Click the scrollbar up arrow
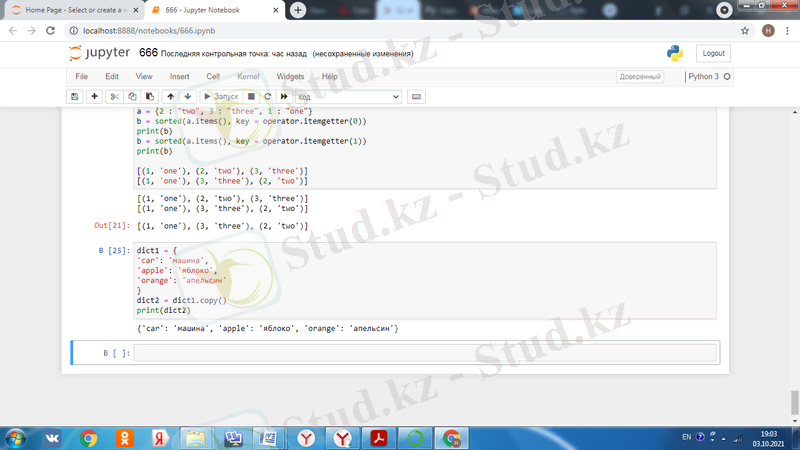Viewport: 800px width, 450px height. click(795, 112)
